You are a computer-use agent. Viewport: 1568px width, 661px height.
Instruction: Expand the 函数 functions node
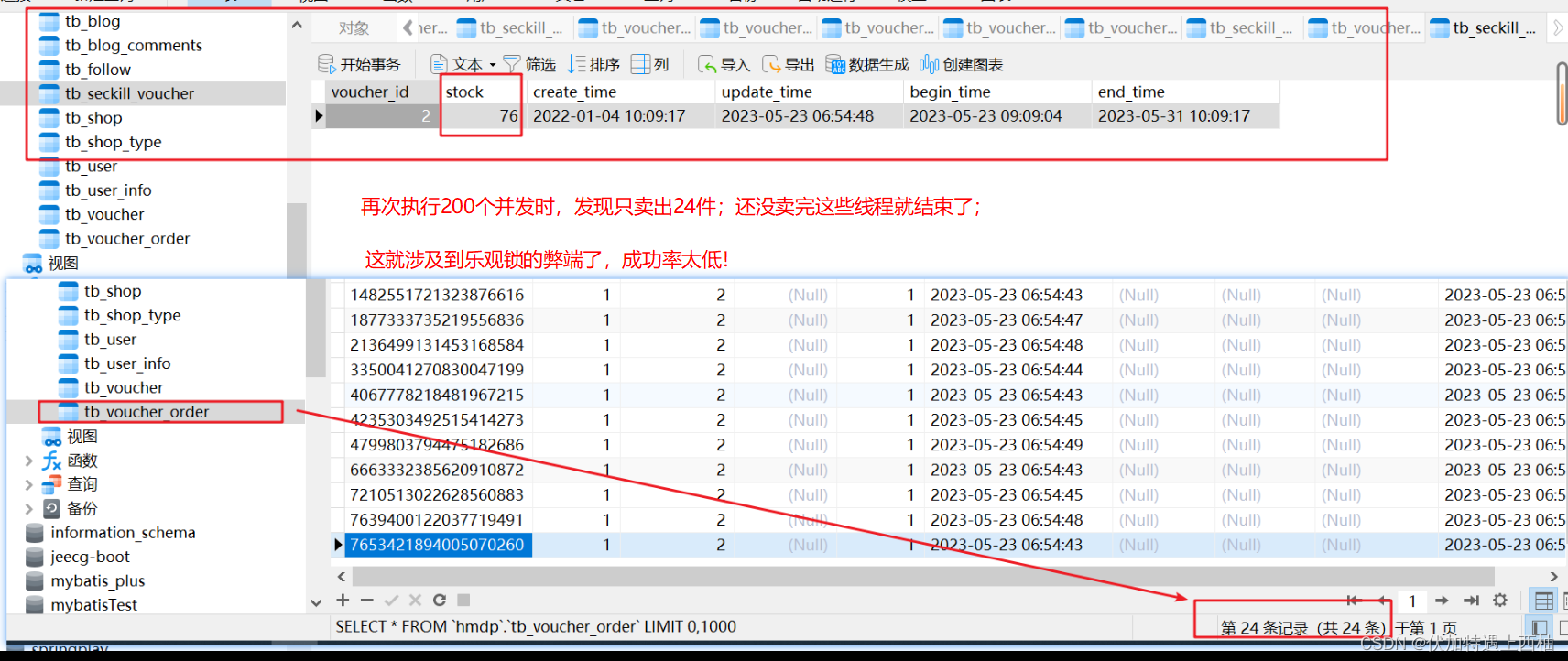29,461
